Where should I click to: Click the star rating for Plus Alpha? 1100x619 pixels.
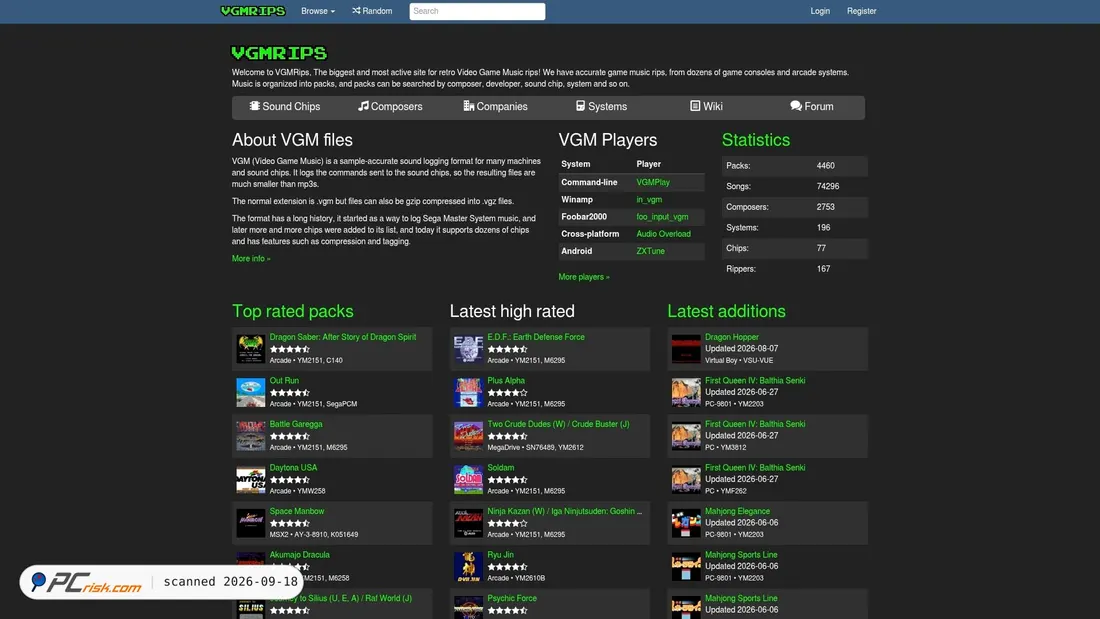click(507, 393)
